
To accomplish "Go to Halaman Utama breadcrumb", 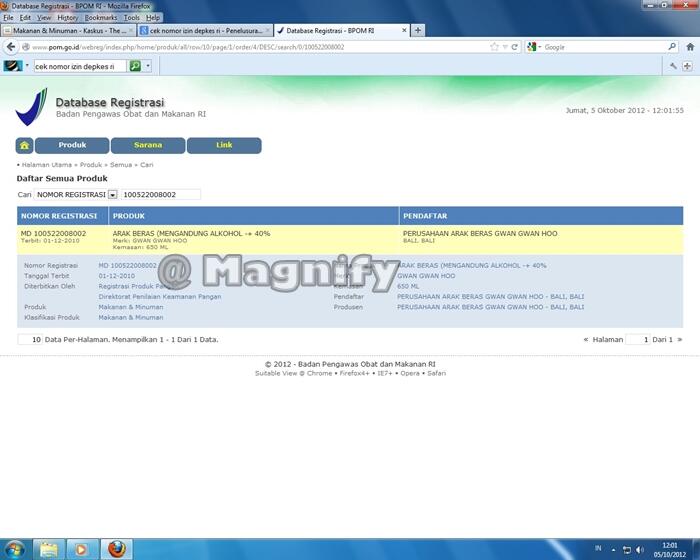I will point(46,165).
